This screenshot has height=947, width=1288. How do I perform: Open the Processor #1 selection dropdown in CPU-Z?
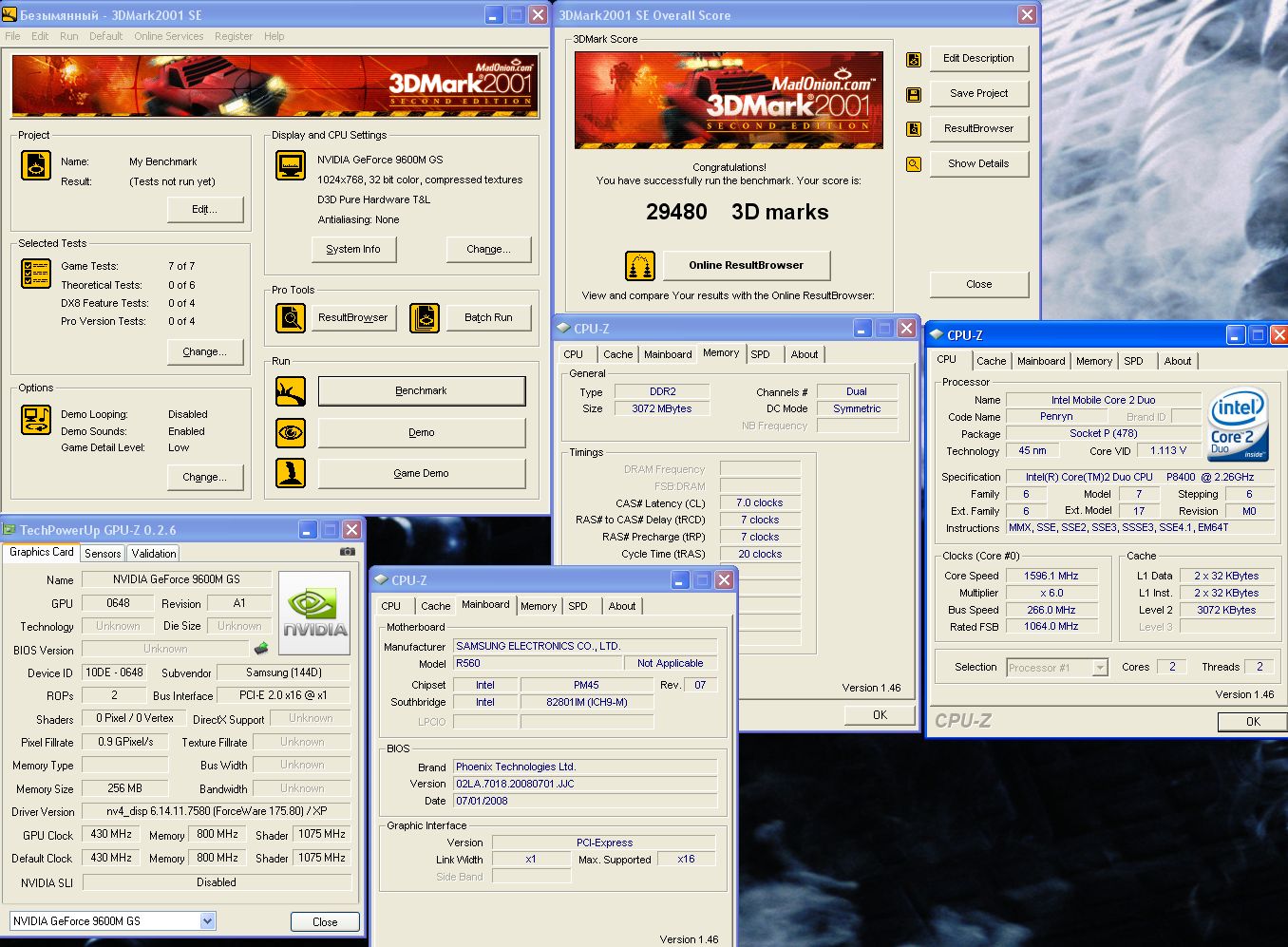1100,668
